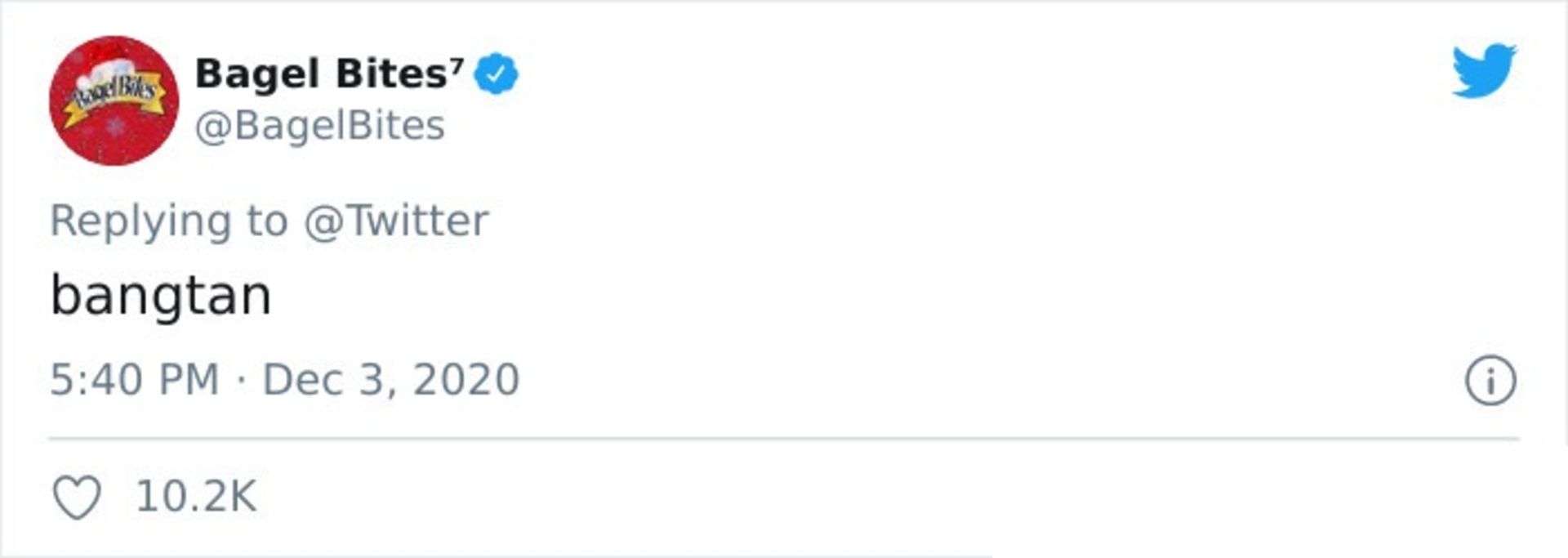Click the "Replying to" label text
1568x558 pixels.
[x=168, y=221]
